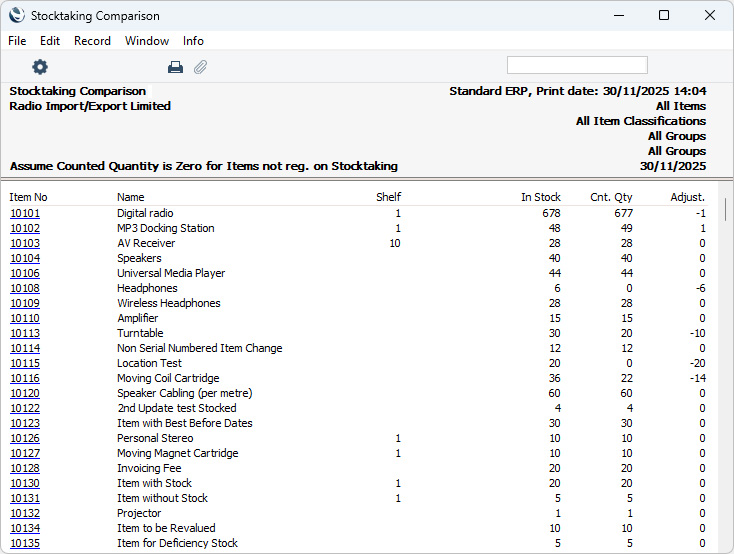734x554 pixels.
Task: Click the 'Wireless Headphones' name
Action: 169,303
